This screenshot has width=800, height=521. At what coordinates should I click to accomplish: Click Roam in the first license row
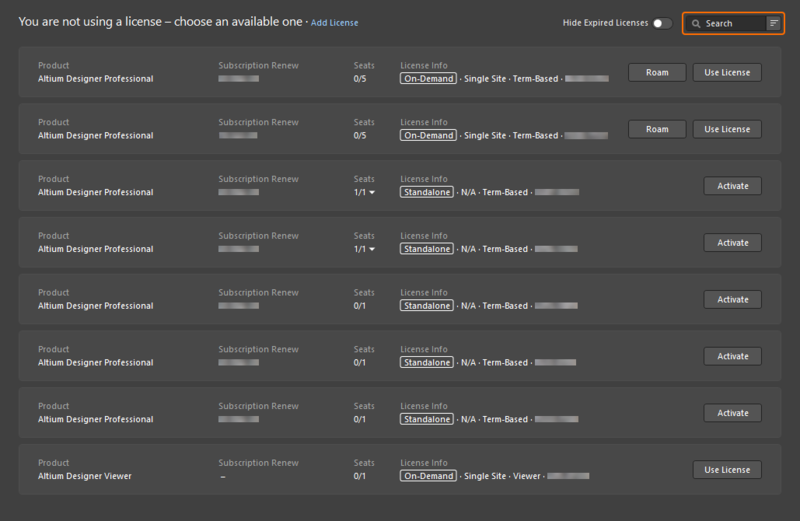point(657,72)
